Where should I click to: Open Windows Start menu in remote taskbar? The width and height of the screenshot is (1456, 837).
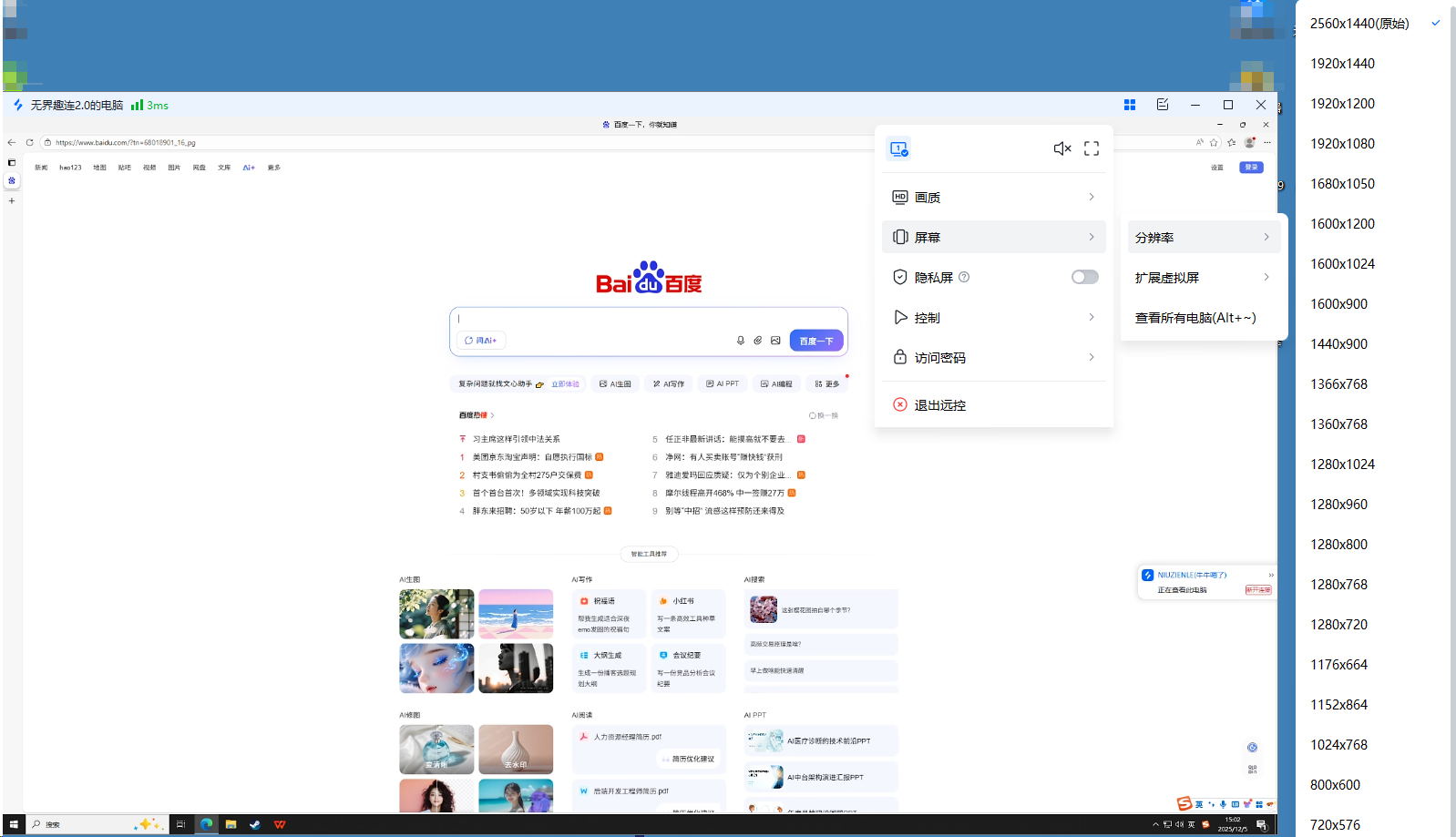pos(14,824)
